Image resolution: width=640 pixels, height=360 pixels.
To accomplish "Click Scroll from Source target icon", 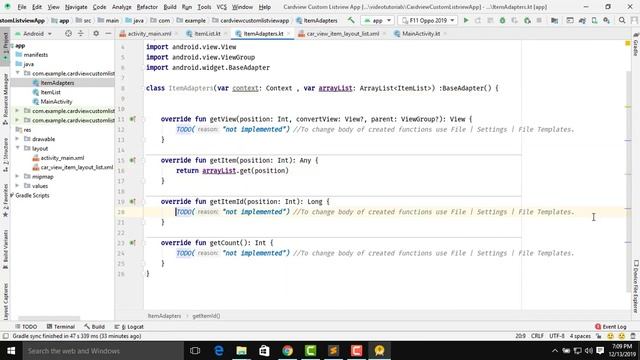I will pos(68,33).
